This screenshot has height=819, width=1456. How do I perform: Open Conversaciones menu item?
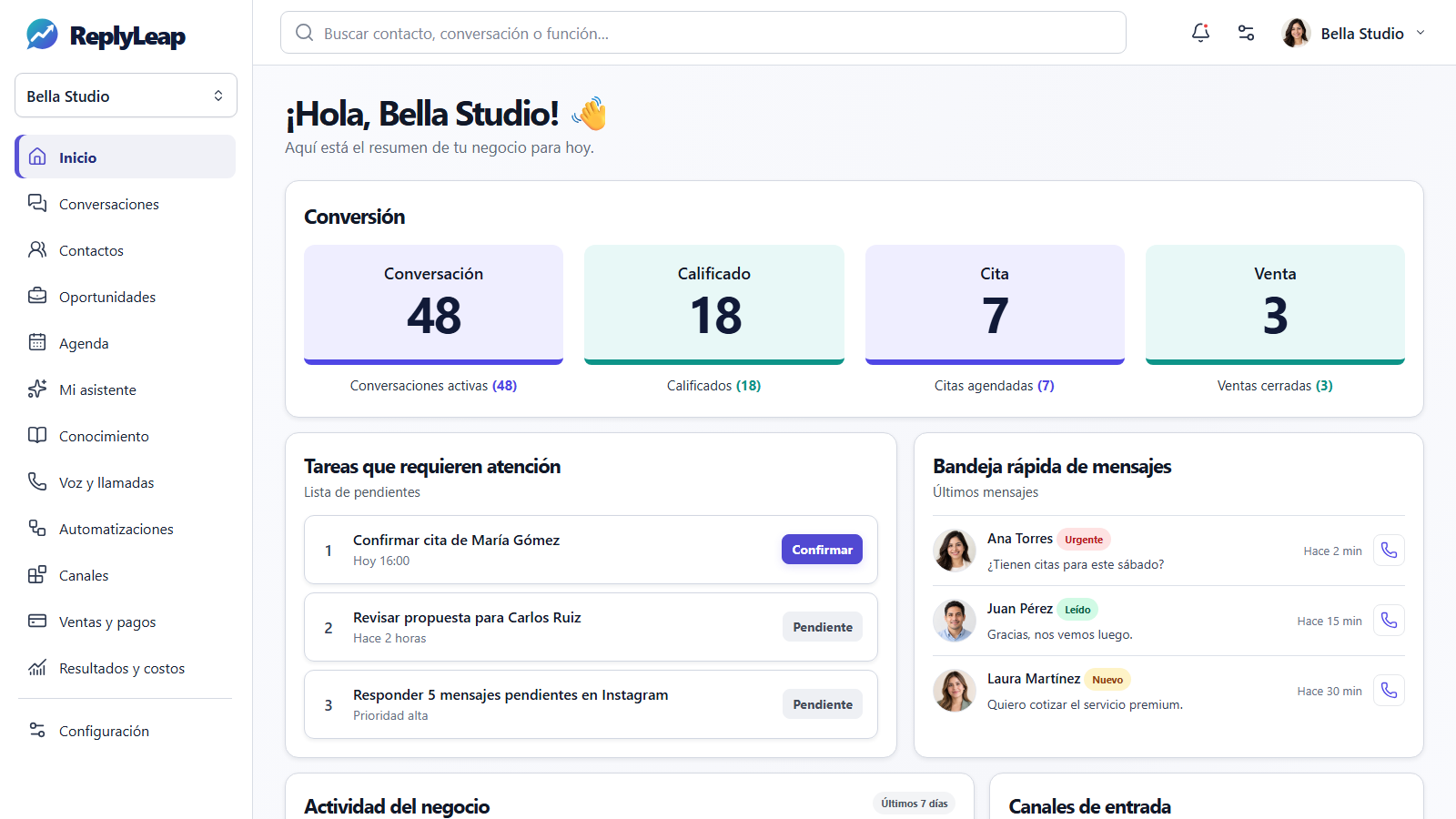[x=126, y=203]
